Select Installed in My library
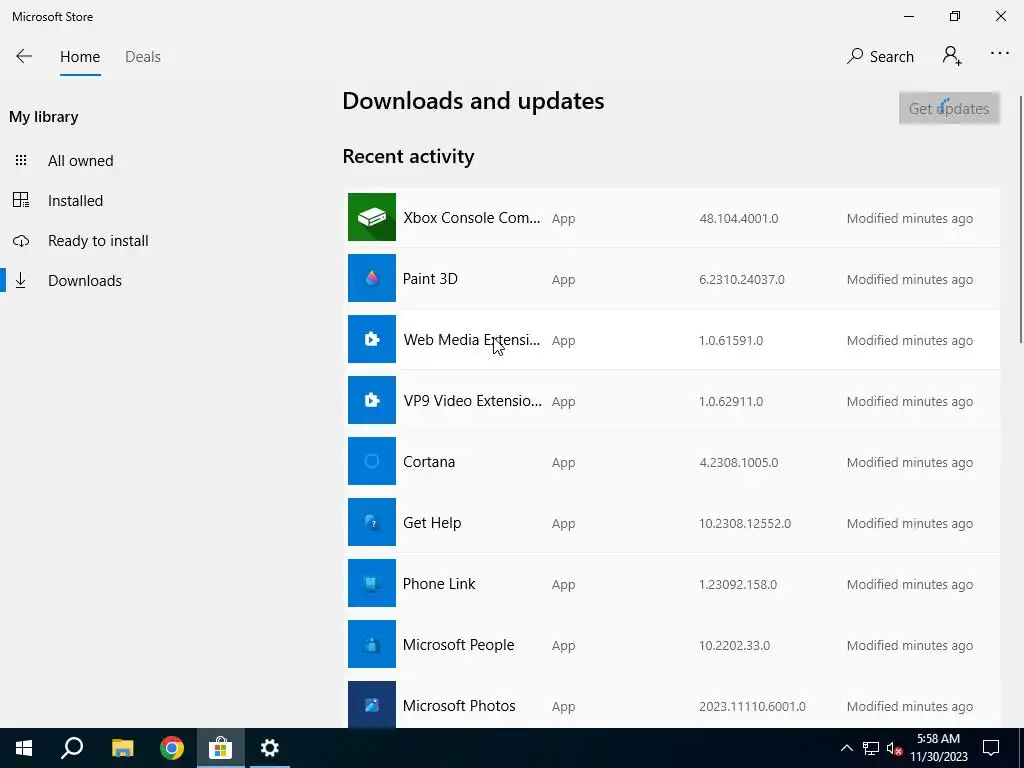Image resolution: width=1024 pixels, height=768 pixels. pos(75,200)
